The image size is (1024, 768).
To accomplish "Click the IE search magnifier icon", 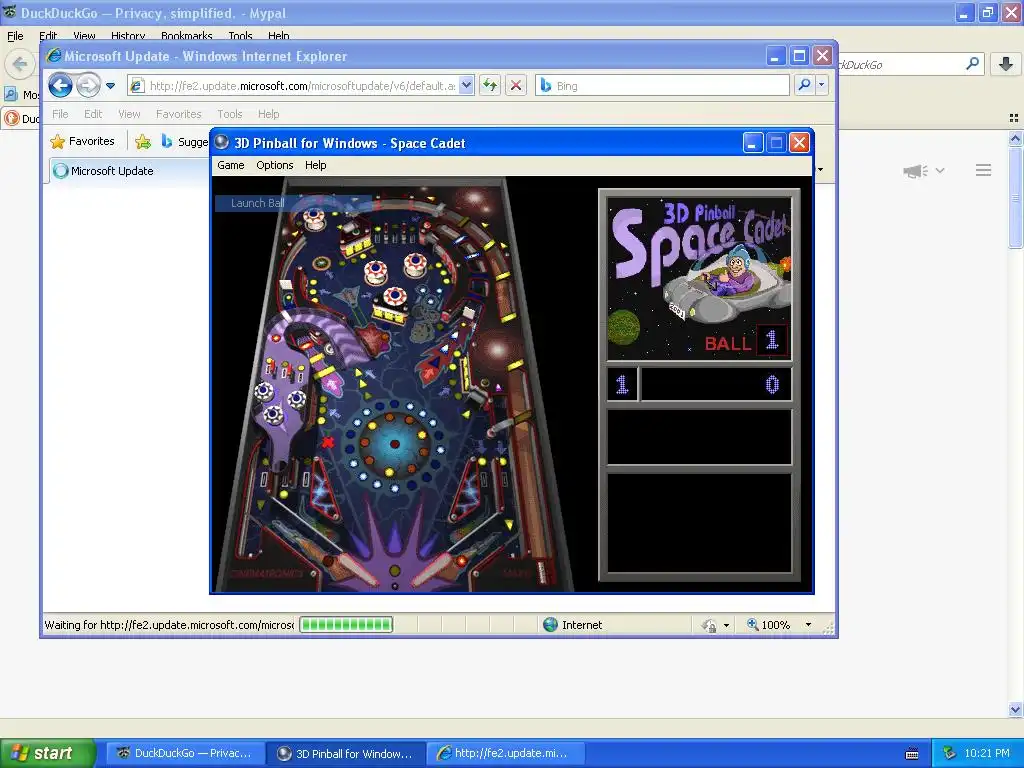I will (x=805, y=85).
